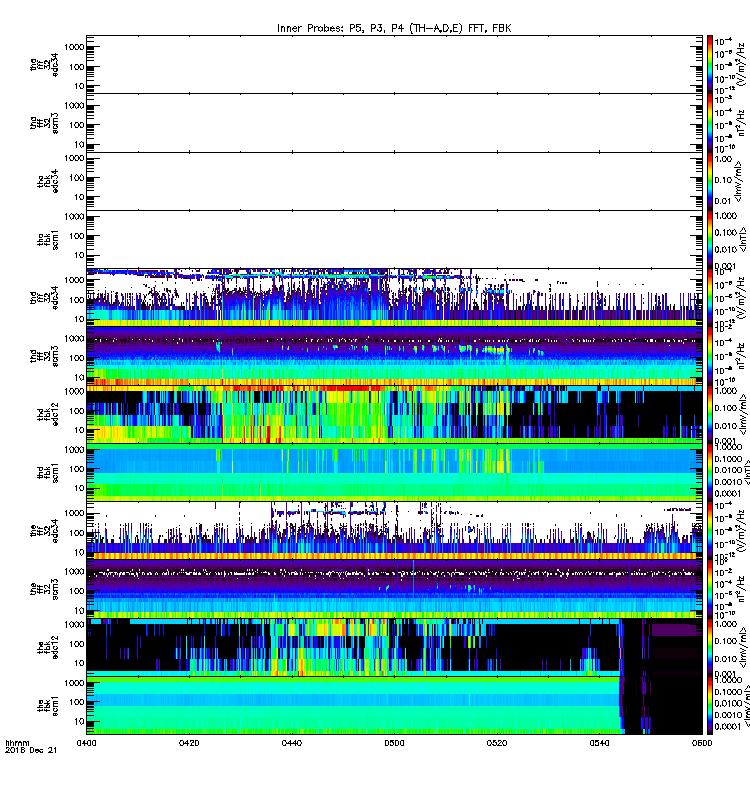Click the color bar beside the fbk edc12 panel
This screenshot has width=750, height=800.
pos(710,647)
